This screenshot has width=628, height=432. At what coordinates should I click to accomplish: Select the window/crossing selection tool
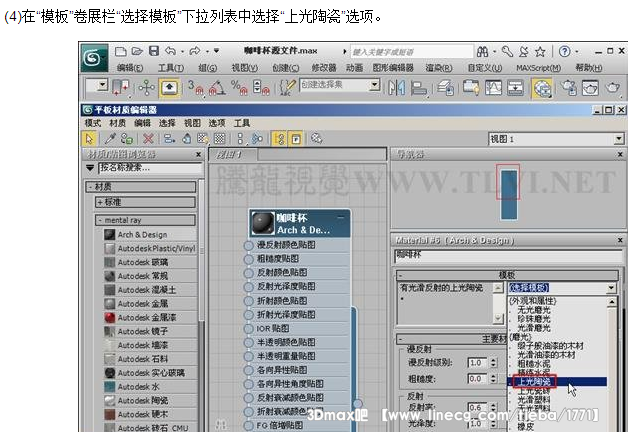coord(121,88)
